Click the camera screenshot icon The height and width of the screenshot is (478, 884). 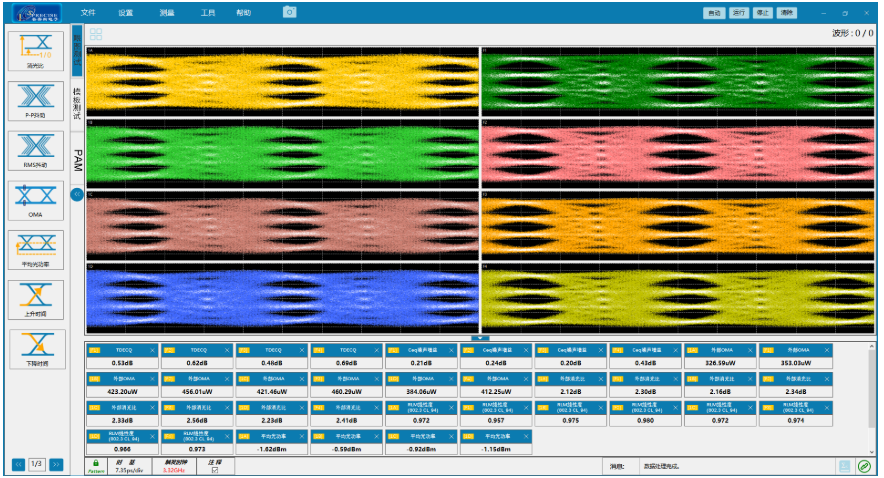click(x=289, y=12)
